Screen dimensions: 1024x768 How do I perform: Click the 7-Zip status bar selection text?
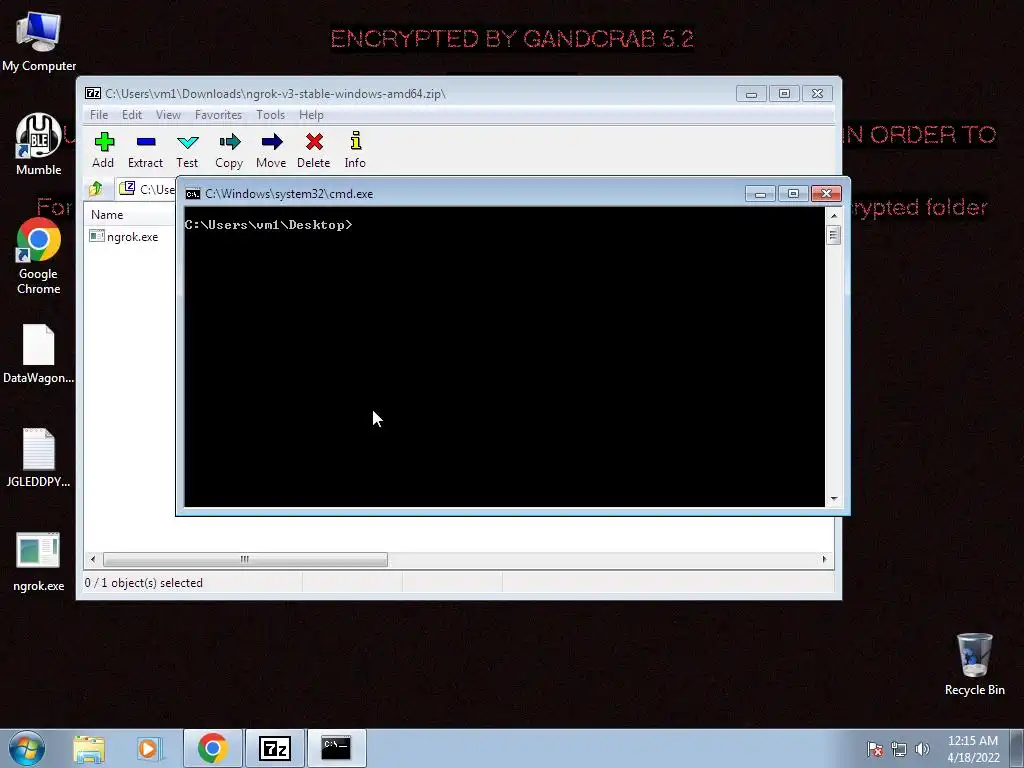[x=144, y=583]
